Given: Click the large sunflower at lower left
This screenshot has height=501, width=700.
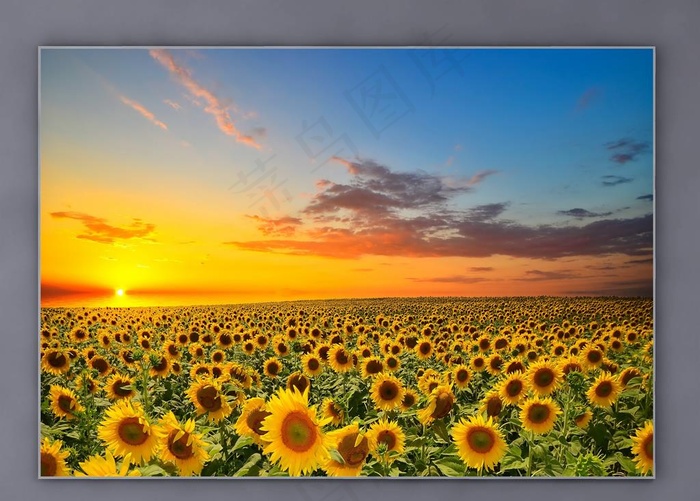Looking at the screenshot, I should point(128,430).
